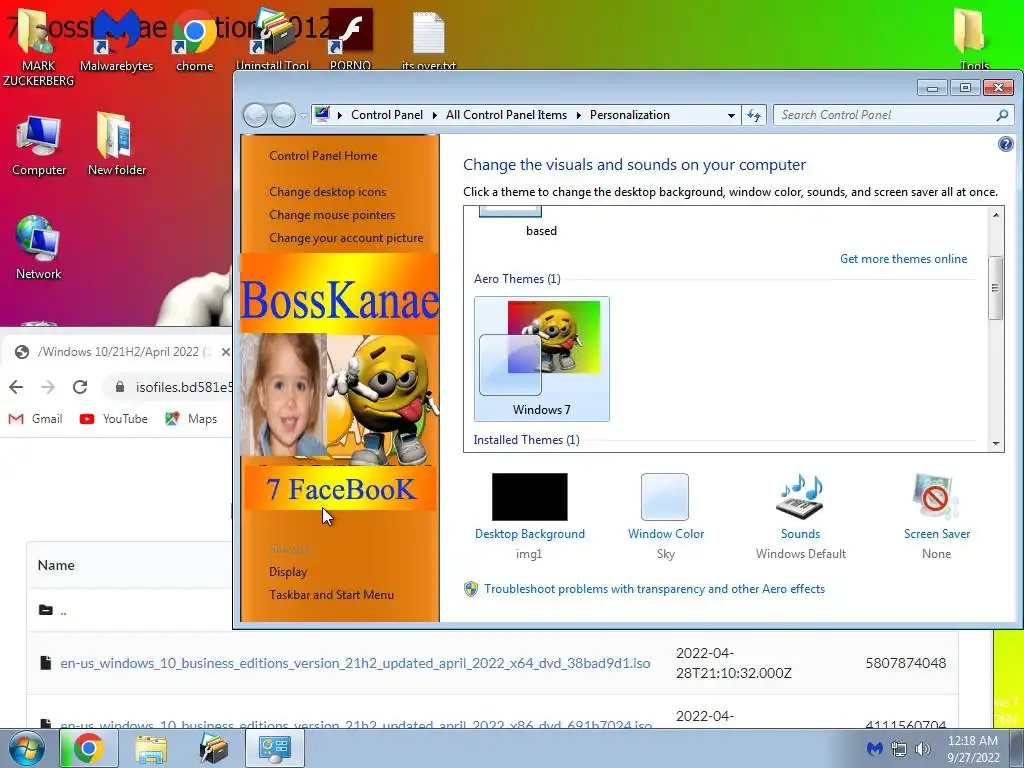This screenshot has width=1024, height=768.
Task: Open the New folder desktop icon
Action: (x=117, y=145)
